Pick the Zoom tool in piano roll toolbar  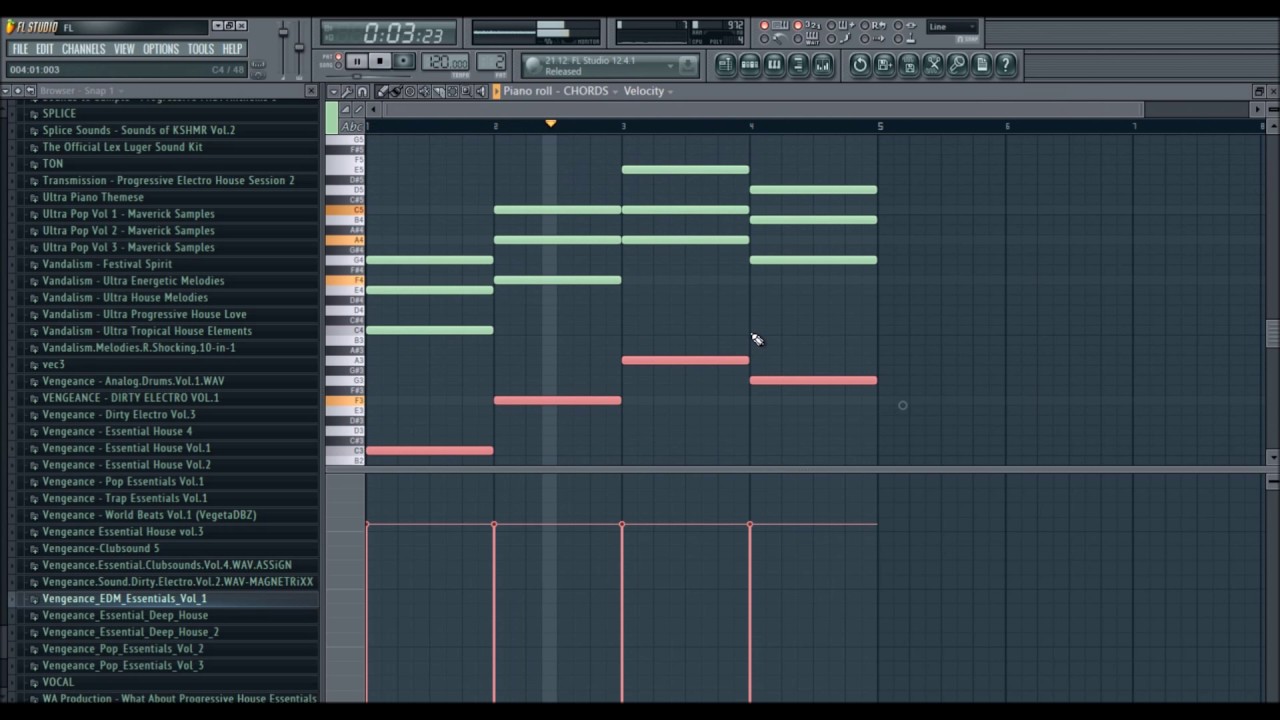click(x=466, y=91)
